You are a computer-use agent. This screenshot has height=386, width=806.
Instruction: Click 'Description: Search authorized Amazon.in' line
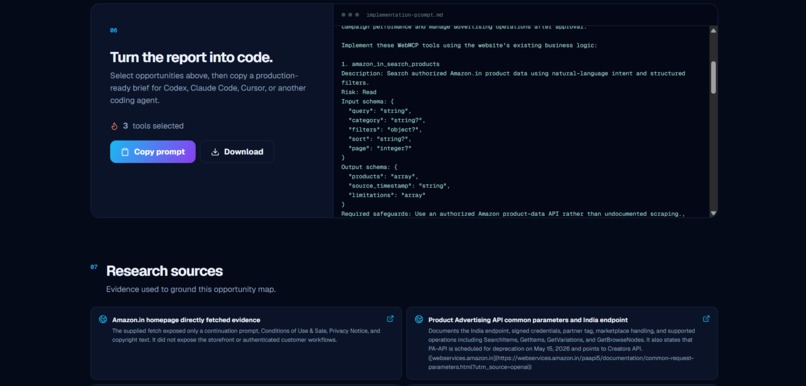[513, 78]
